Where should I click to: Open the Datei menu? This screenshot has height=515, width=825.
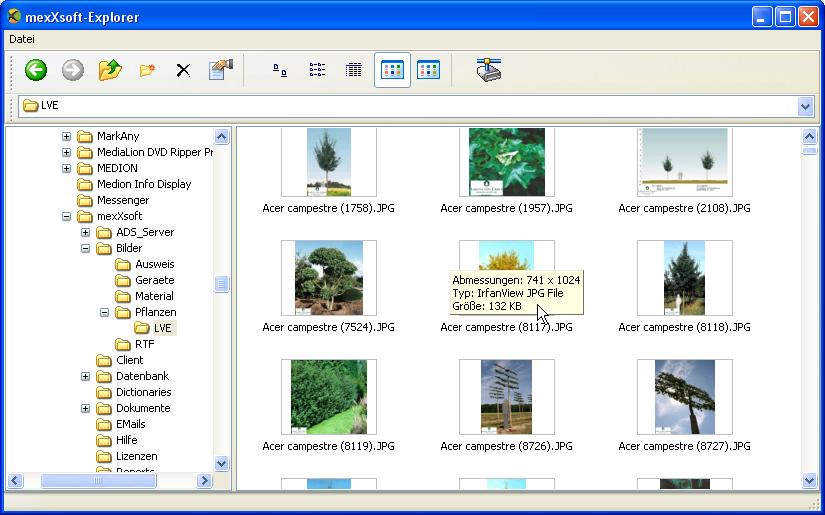[22, 39]
